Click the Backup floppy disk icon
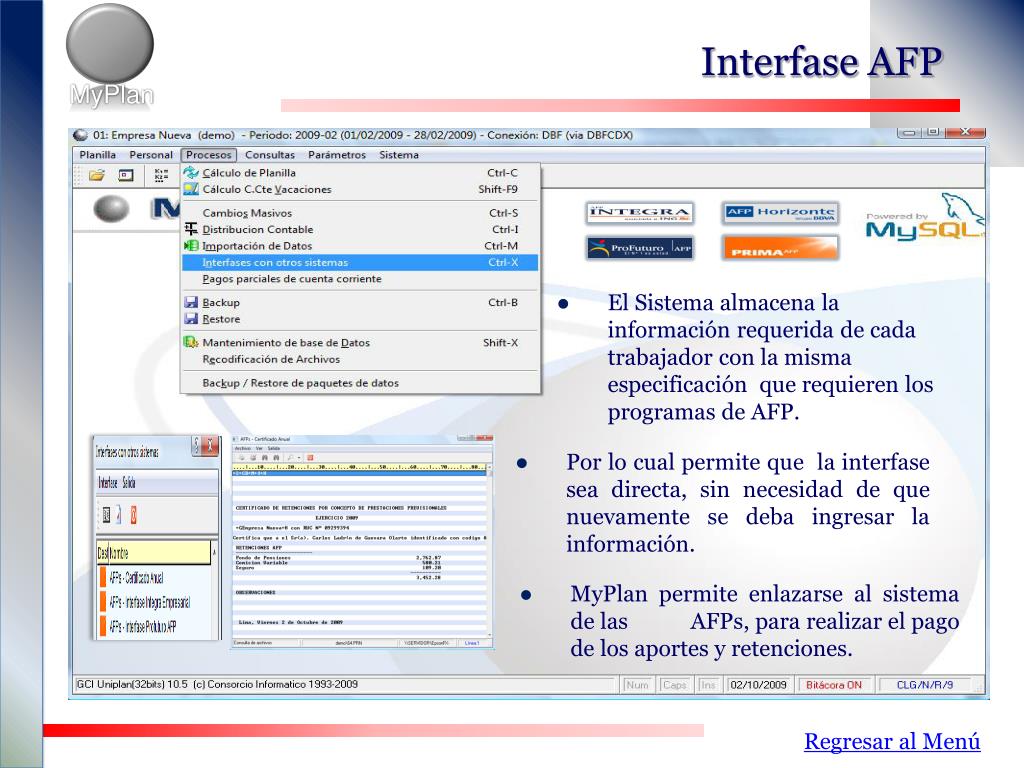 point(191,302)
